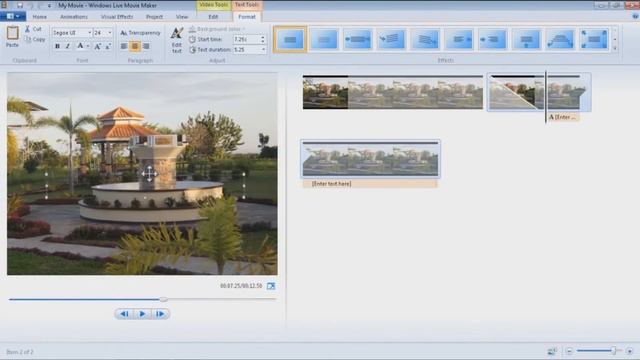Select the third text effect thumbnail
This screenshot has height=360, width=640.
(357, 40)
